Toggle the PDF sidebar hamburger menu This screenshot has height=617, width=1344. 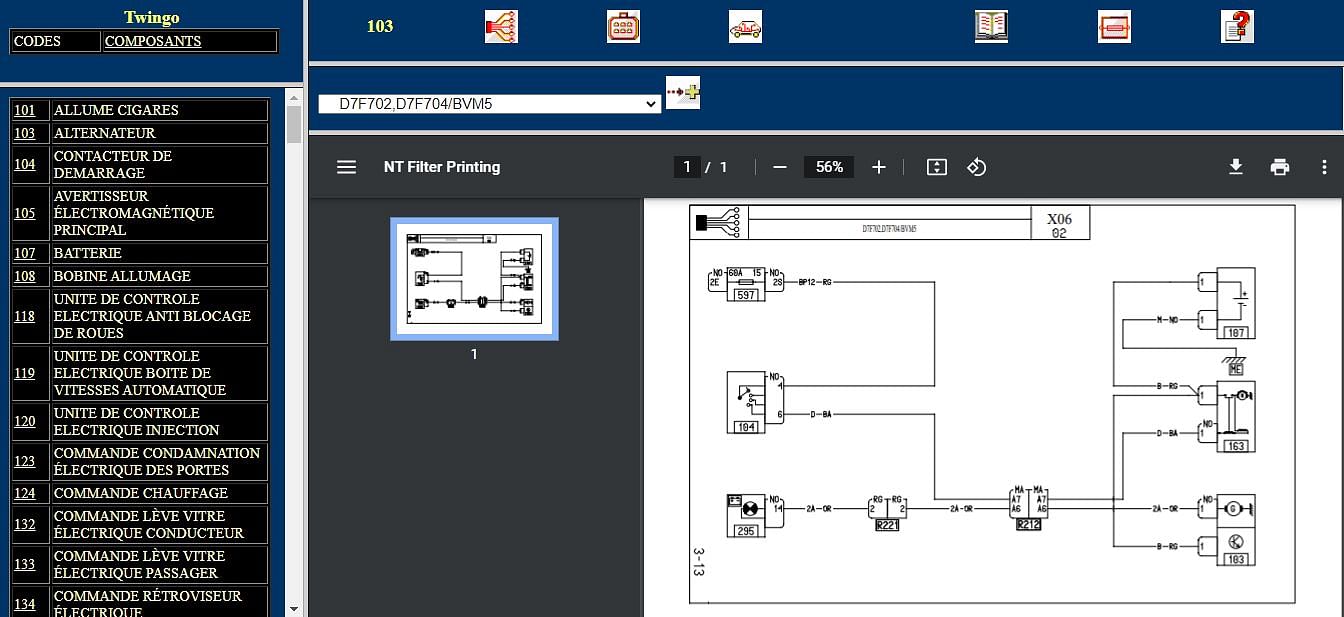tap(346, 167)
